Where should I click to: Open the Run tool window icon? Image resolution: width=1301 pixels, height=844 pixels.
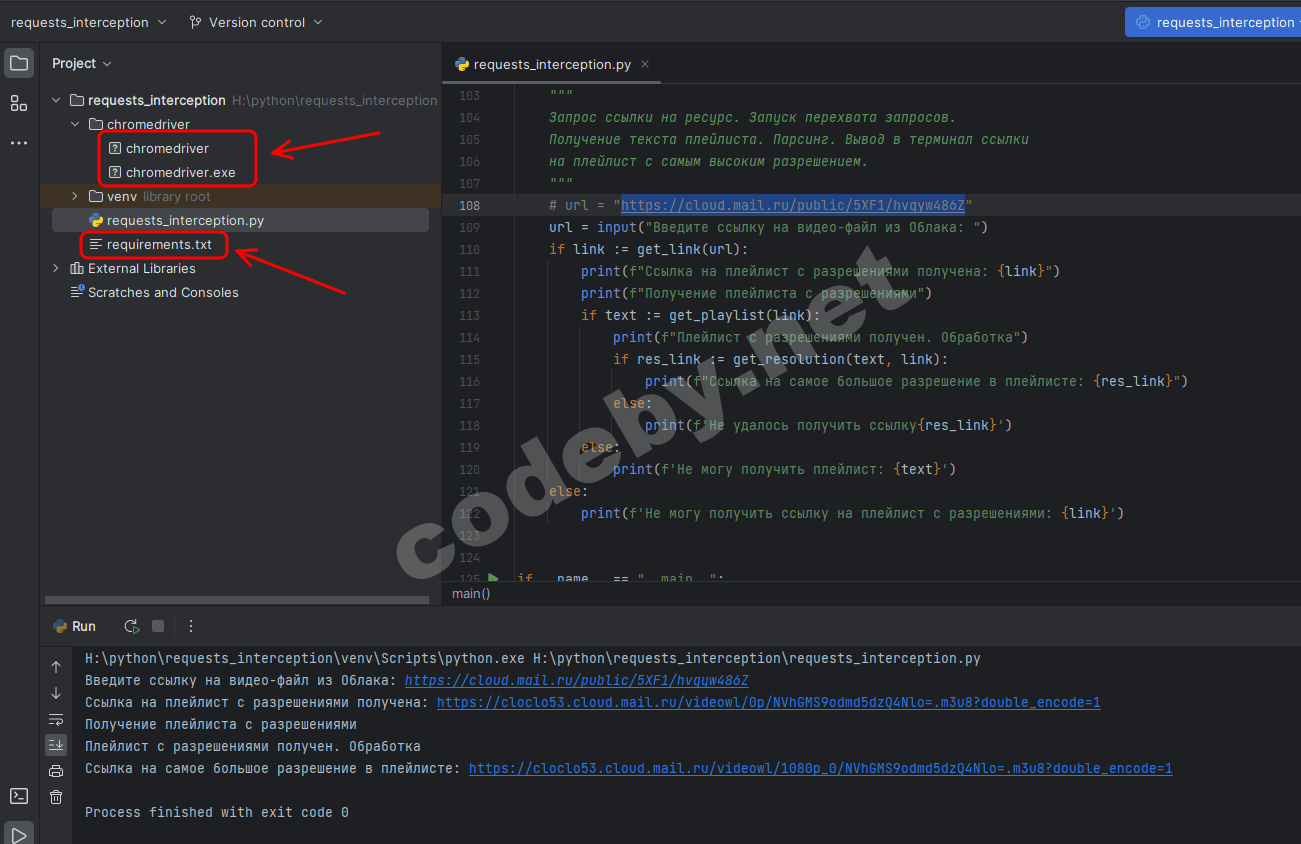click(19, 834)
